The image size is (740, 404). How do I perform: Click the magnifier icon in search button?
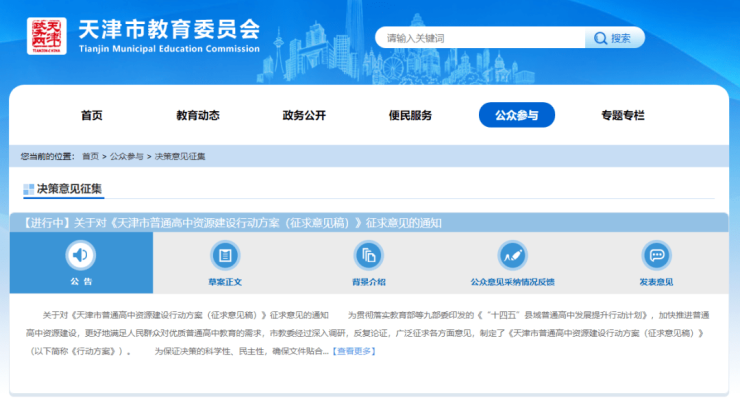pyautogui.click(x=600, y=39)
